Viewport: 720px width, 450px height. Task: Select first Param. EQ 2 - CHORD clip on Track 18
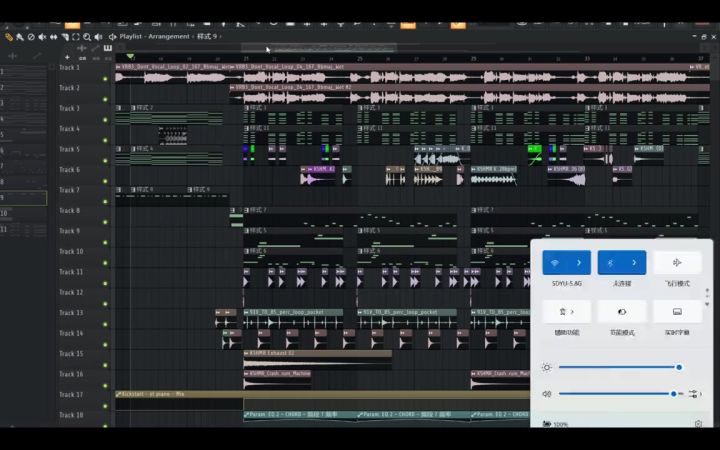[x=300, y=415]
